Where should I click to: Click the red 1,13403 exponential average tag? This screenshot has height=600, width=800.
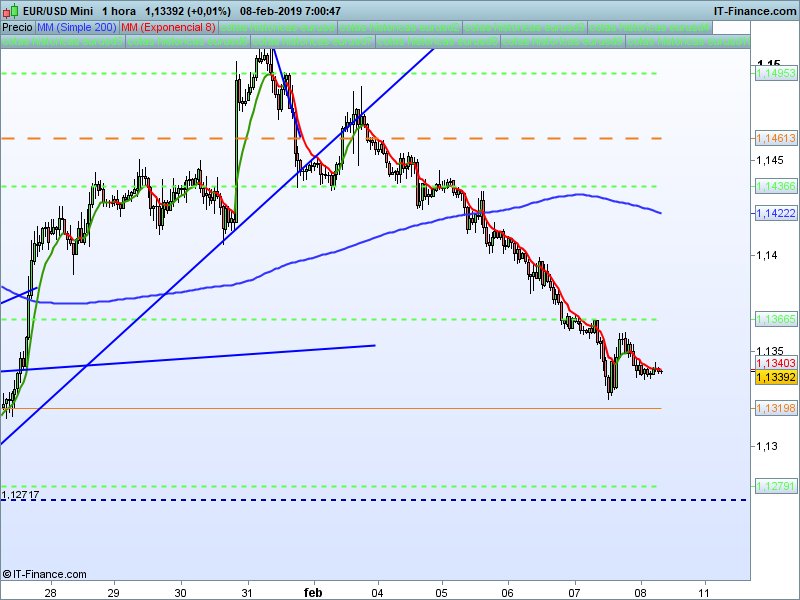point(775,364)
